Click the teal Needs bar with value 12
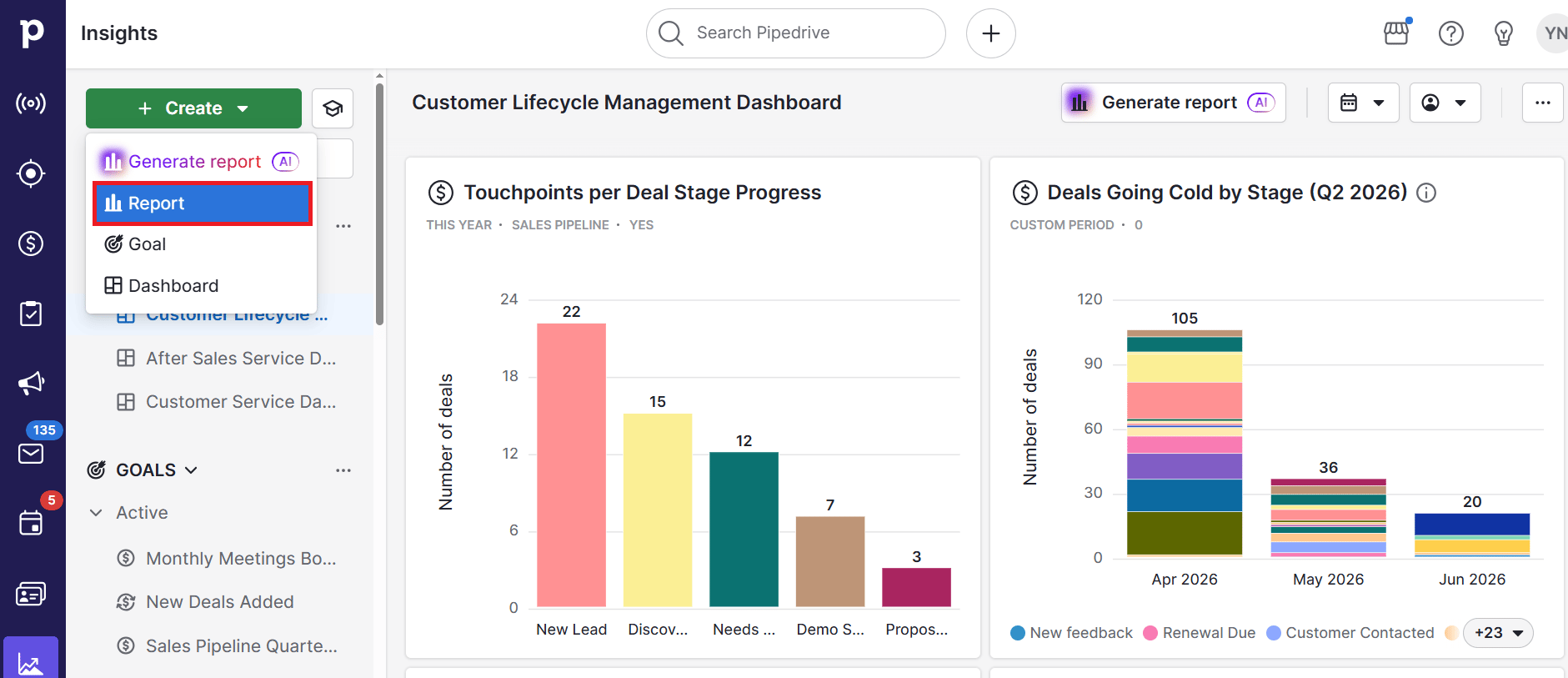 [744, 529]
